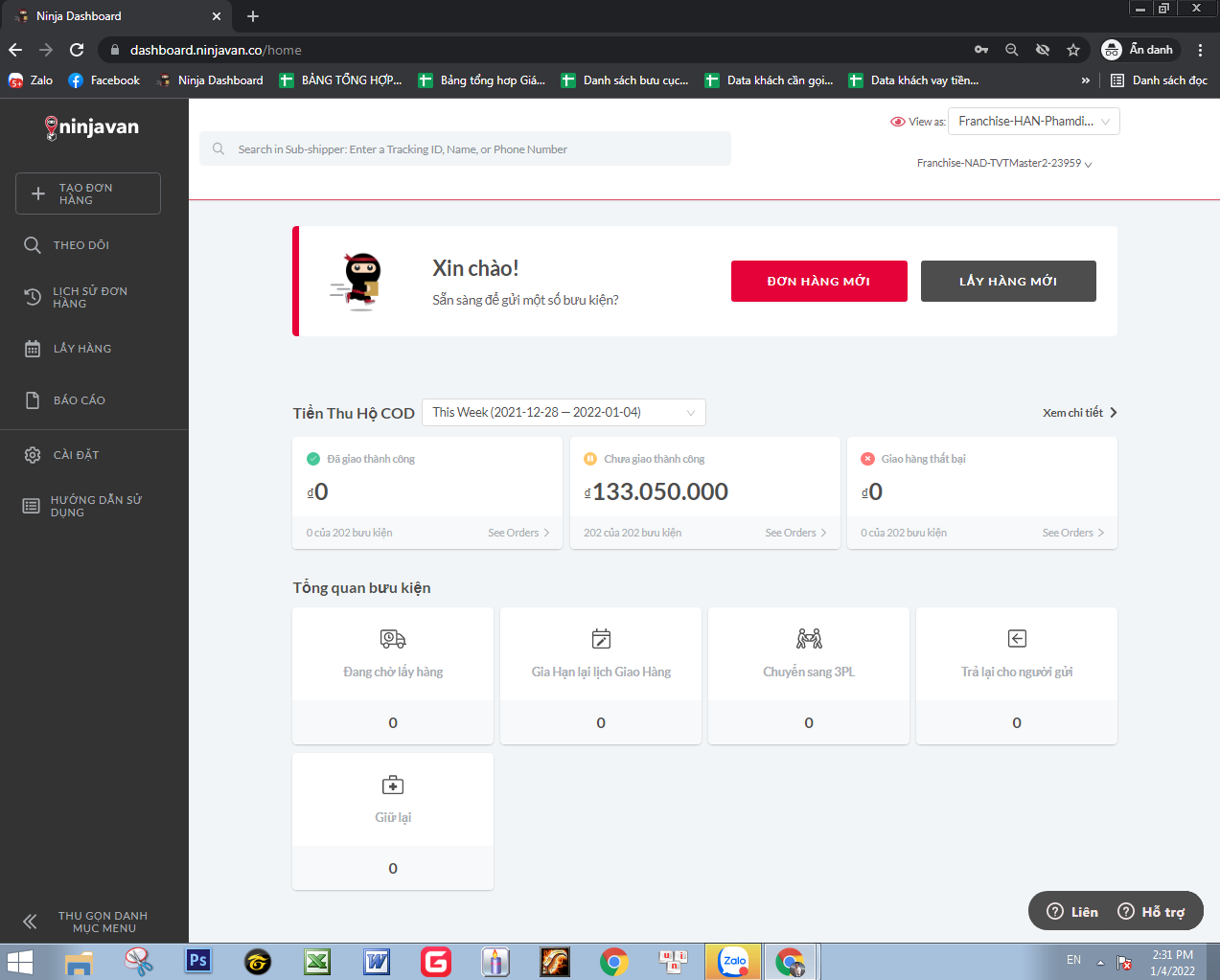1220x980 pixels.
Task: Open Chuyển sang 3PL card
Action: tap(809, 675)
